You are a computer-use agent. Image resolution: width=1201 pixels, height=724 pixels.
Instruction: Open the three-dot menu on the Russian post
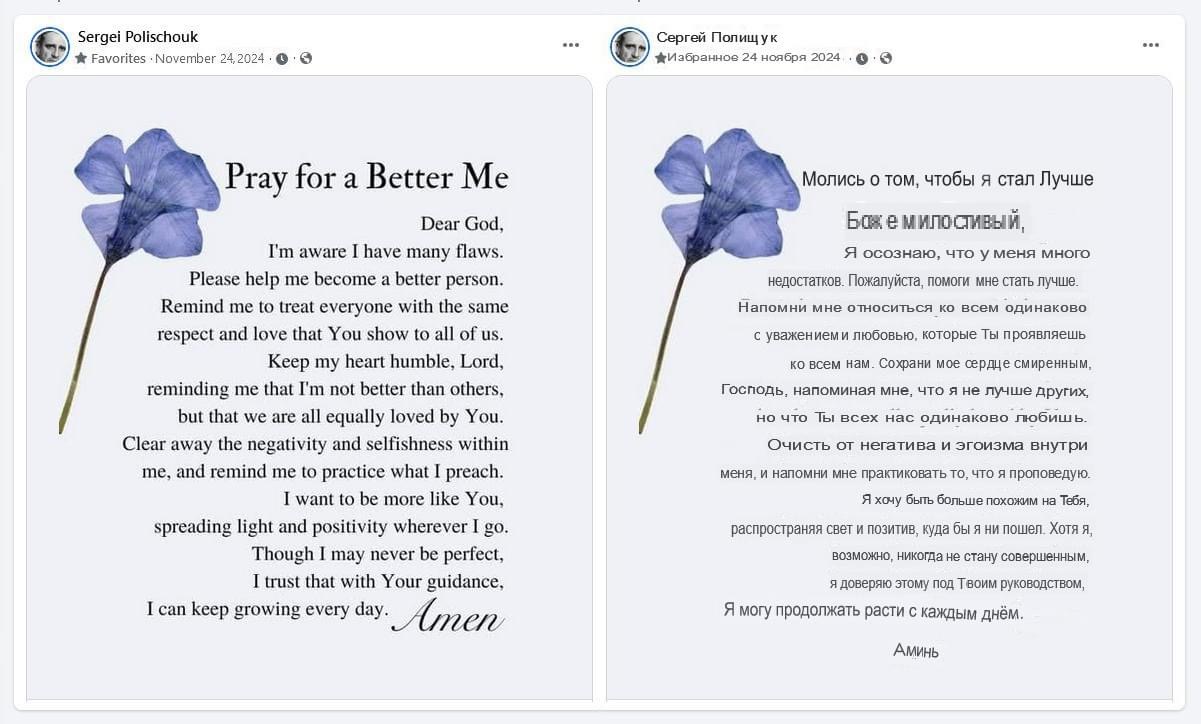coord(1151,45)
